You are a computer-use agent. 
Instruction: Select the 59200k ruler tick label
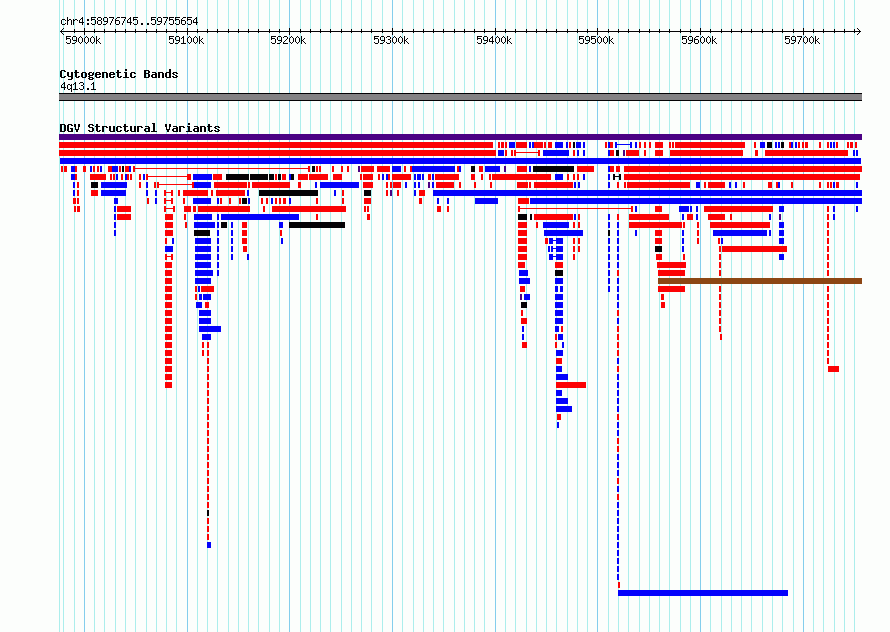point(288,40)
